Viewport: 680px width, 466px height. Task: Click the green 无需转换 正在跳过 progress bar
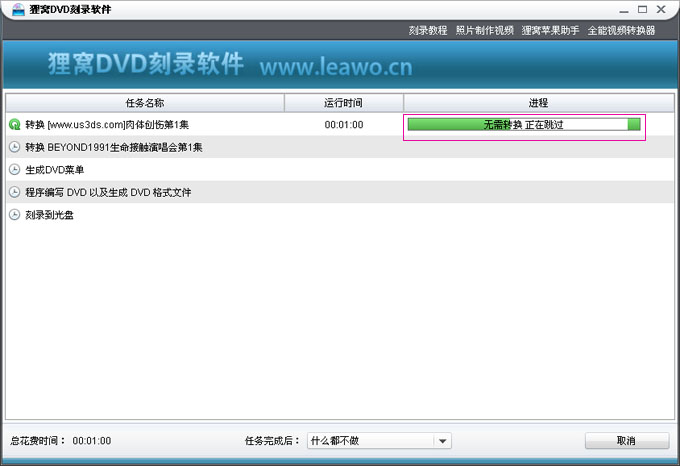pos(524,125)
